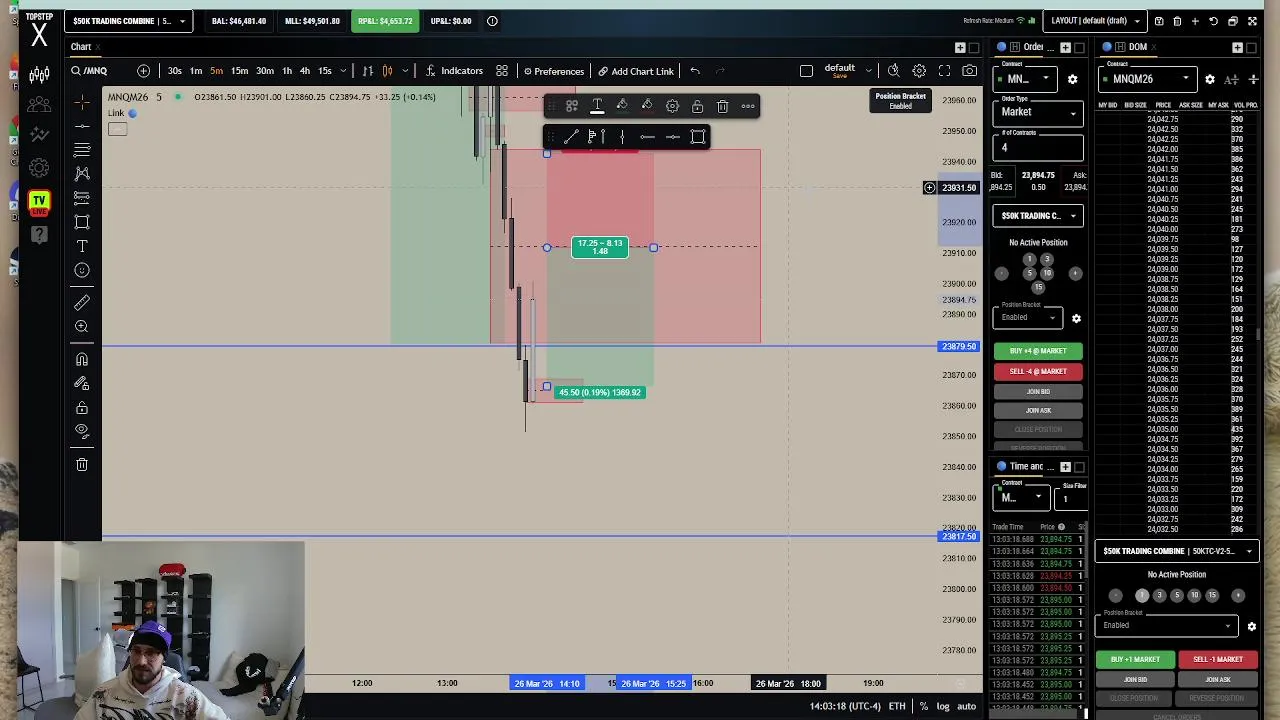Select the 1h timeframe
Viewport: 1280px width, 720px height.
coord(287,71)
